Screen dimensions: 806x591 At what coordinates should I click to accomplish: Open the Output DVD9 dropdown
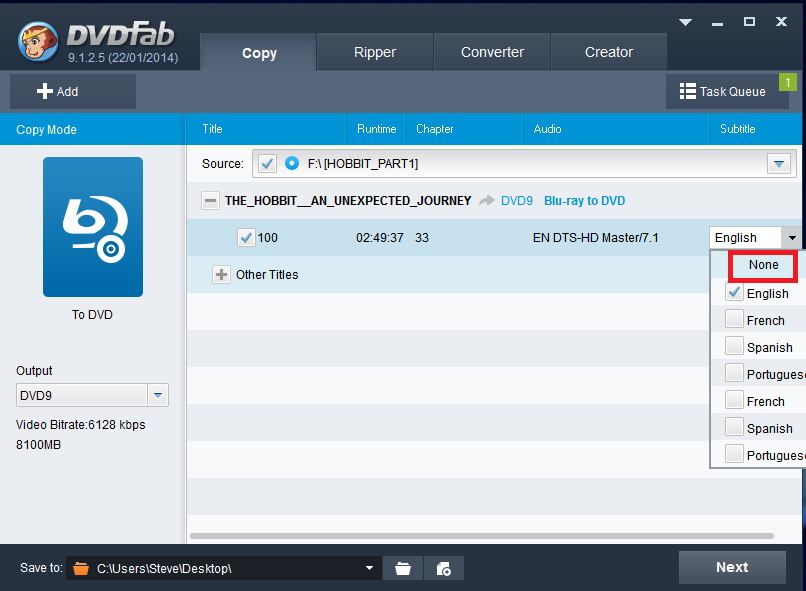[x=158, y=395]
